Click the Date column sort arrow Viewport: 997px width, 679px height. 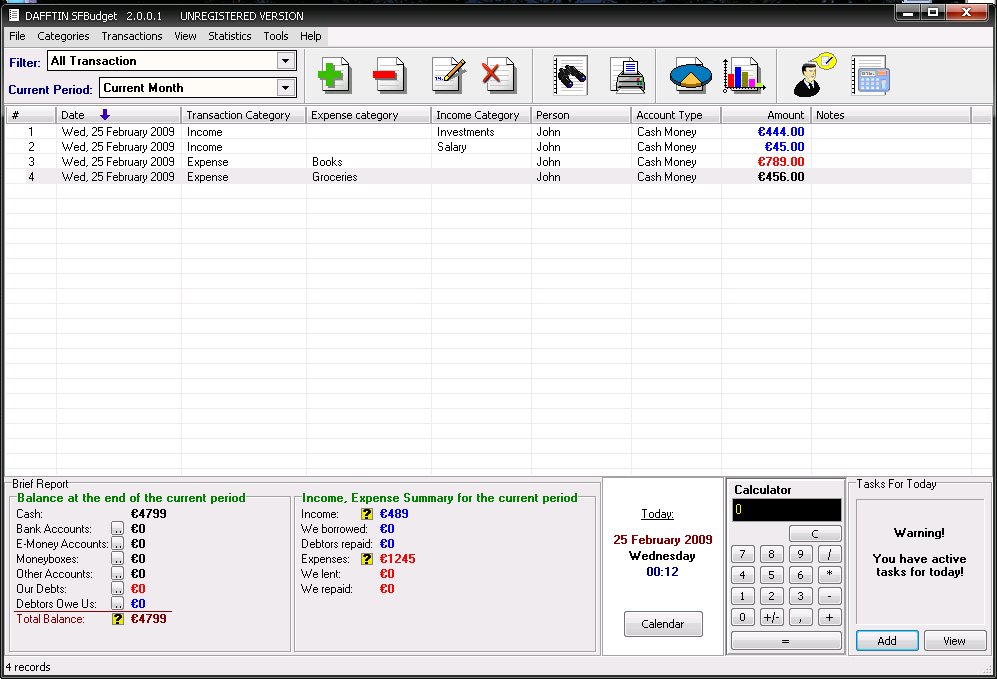(105, 114)
